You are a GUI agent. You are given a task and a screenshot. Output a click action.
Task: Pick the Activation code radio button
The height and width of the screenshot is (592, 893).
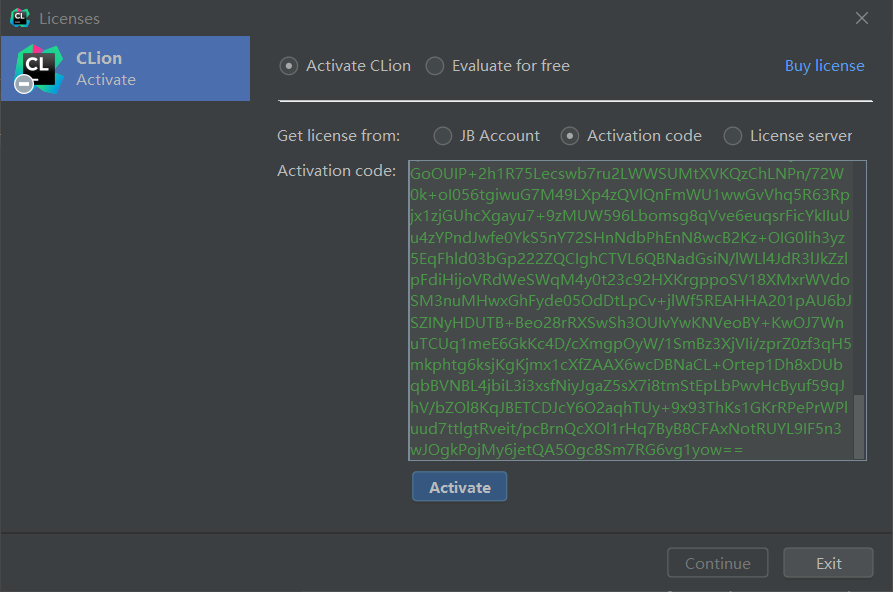pos(570,136)
